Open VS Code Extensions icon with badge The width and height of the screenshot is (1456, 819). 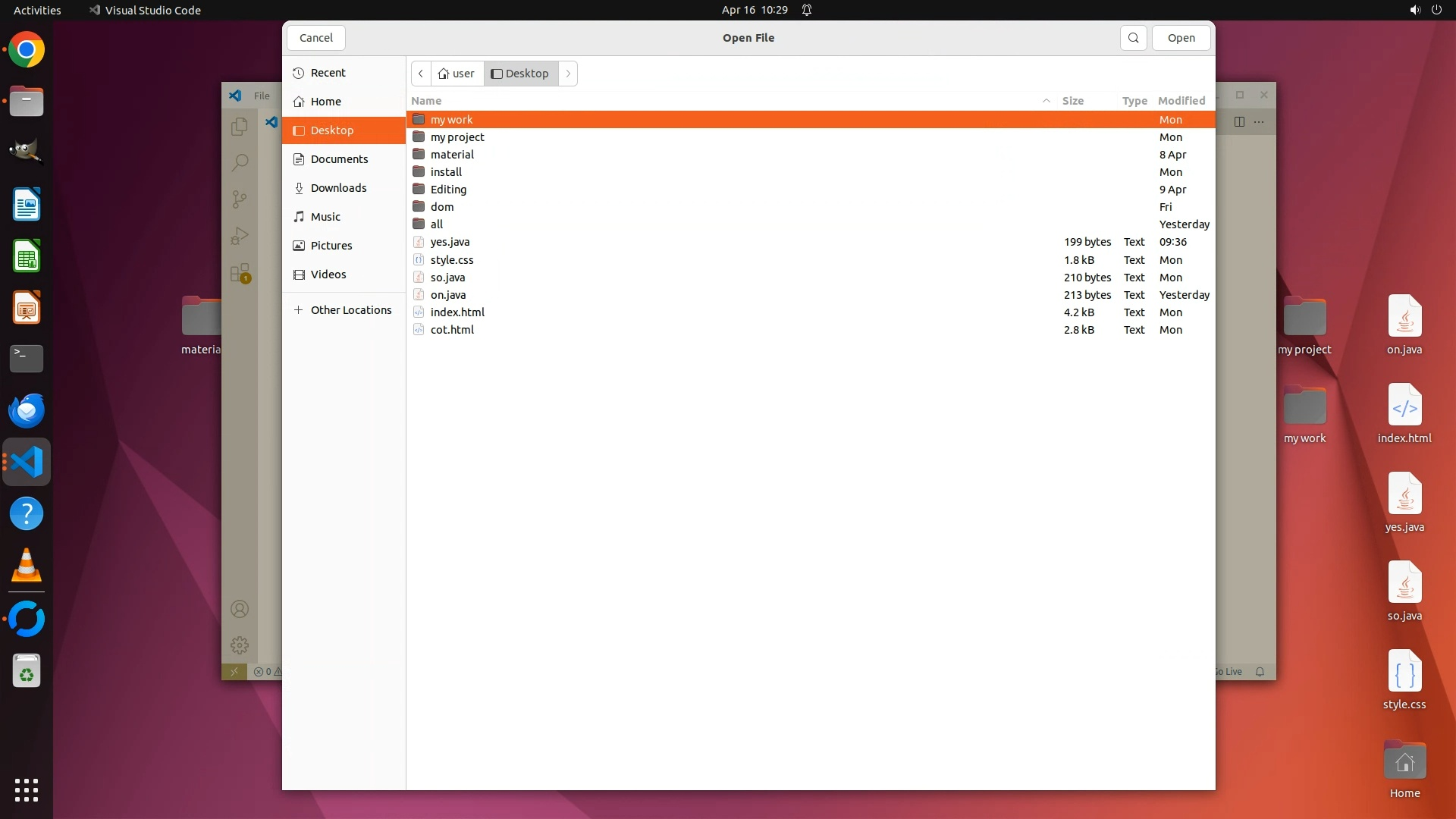coord(240,273)
